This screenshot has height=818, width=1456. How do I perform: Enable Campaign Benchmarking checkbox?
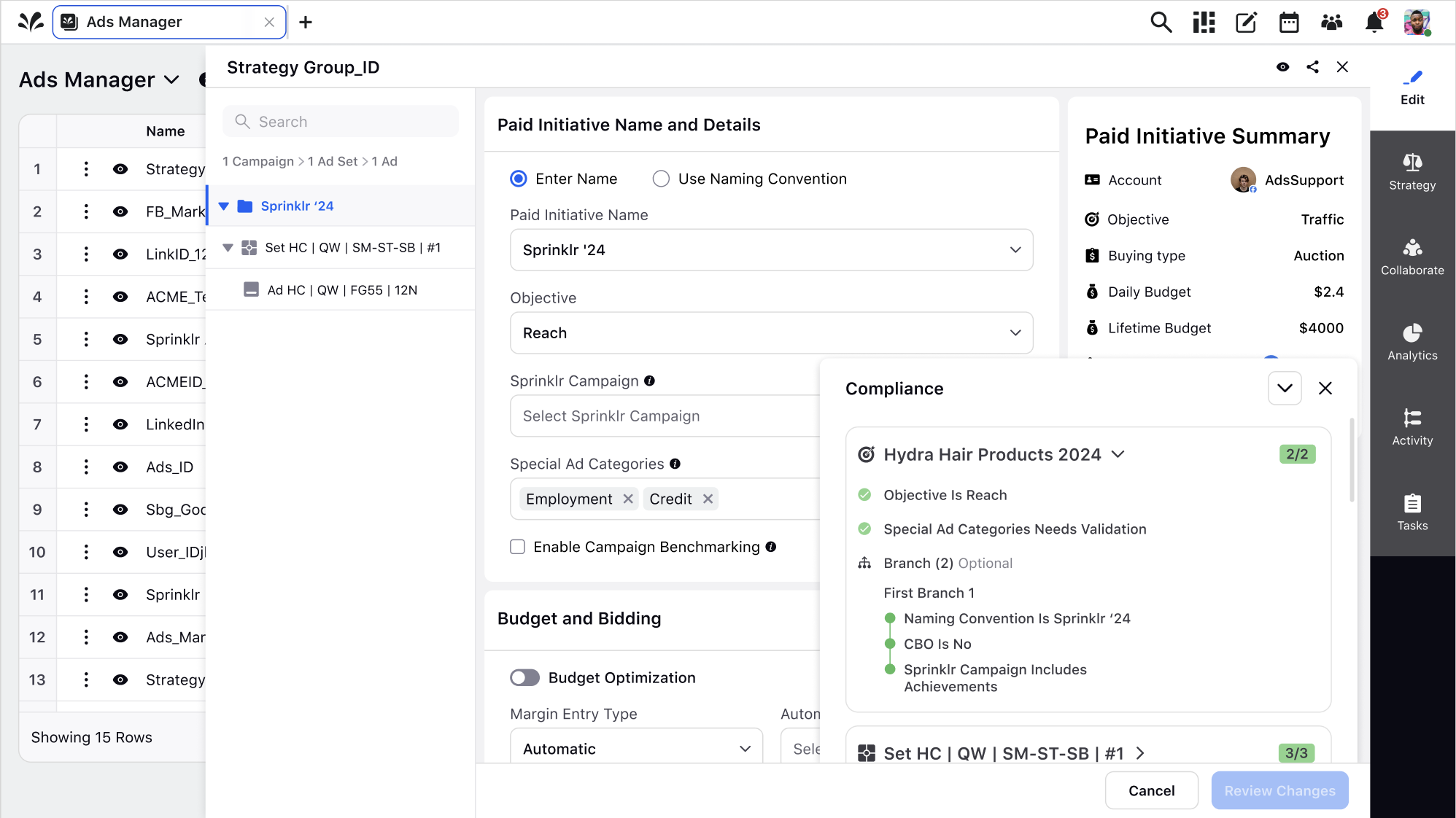coord(518,547)
